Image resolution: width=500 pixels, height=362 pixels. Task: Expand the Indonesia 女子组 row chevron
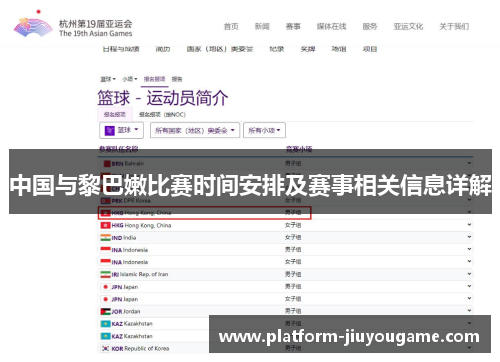(469, 261)
